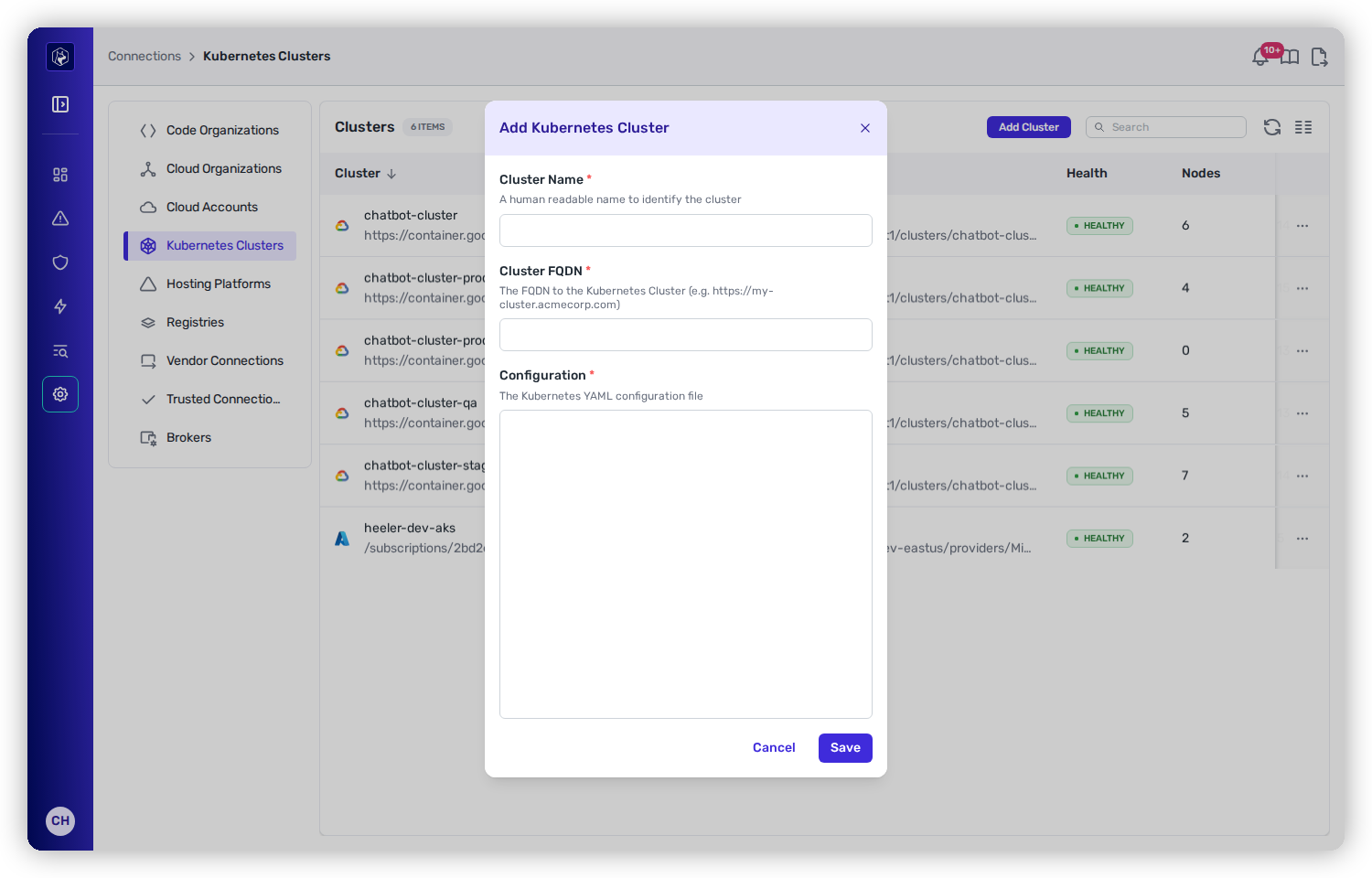1372x878 pixels.
Task: Open row actions menu for chatbot-cluster
Action: [1302, 226]
